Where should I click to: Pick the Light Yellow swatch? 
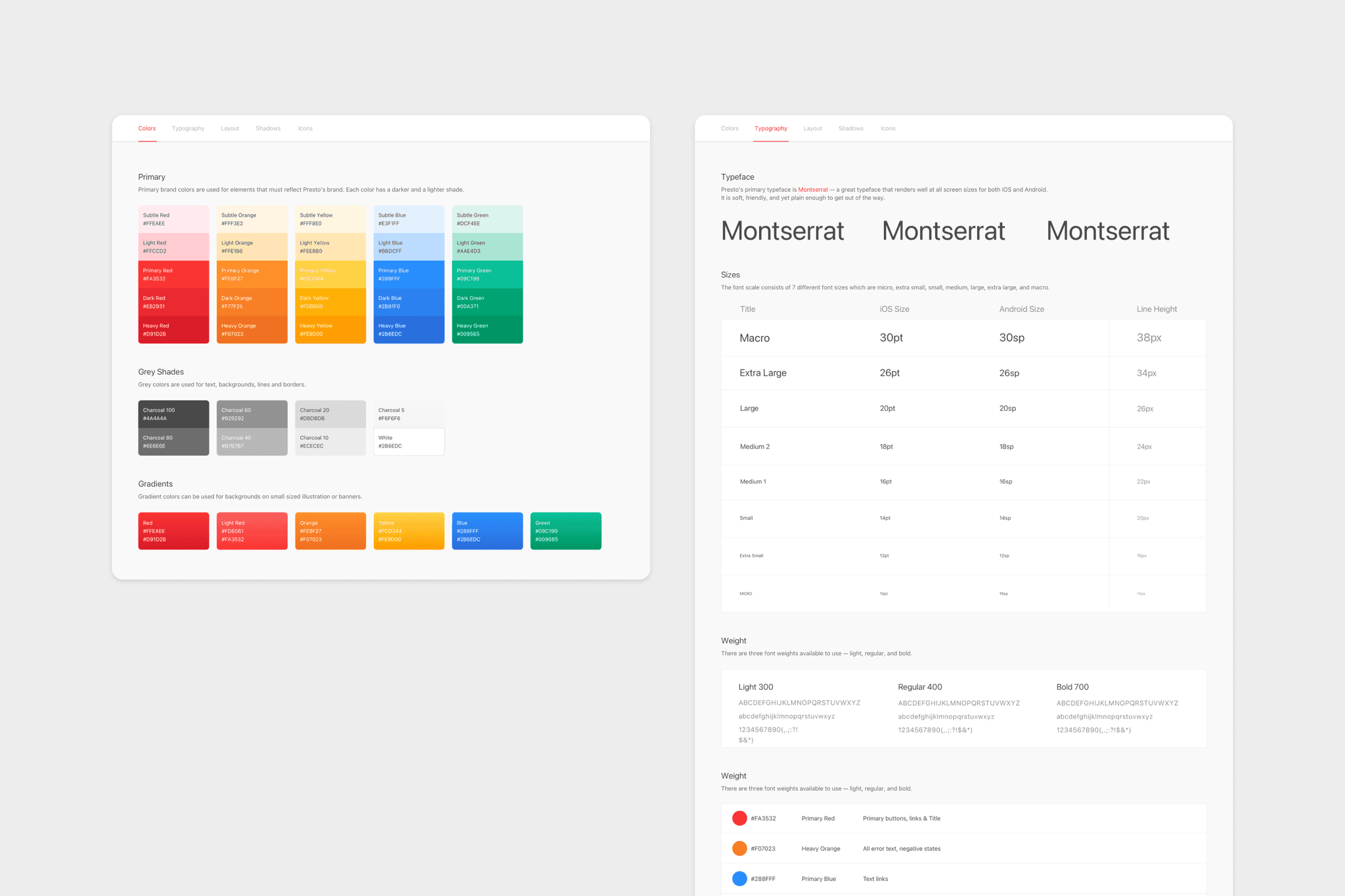click(330, 247)
